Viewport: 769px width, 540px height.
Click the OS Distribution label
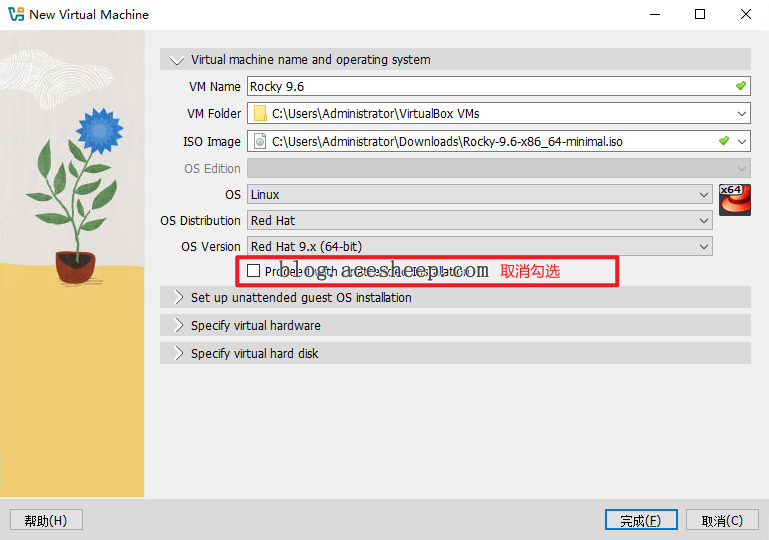tap(200, 221)
